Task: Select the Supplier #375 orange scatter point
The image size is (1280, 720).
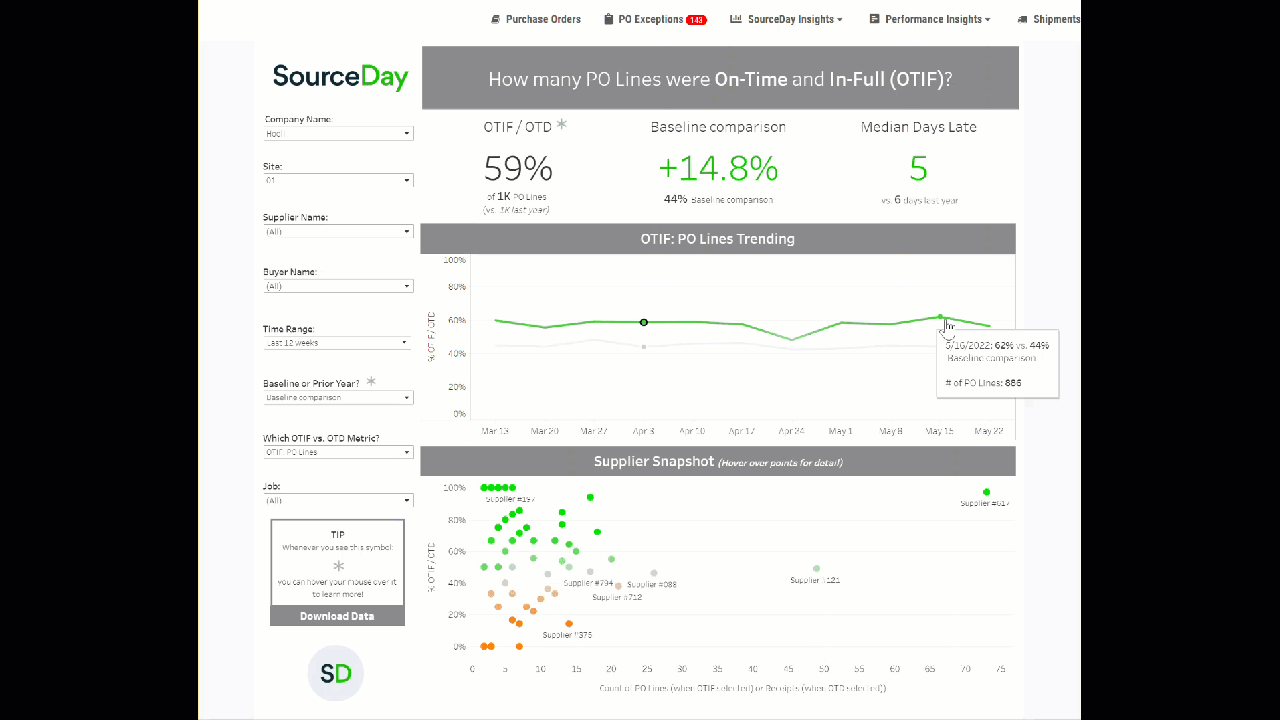Action: (569, 623)
